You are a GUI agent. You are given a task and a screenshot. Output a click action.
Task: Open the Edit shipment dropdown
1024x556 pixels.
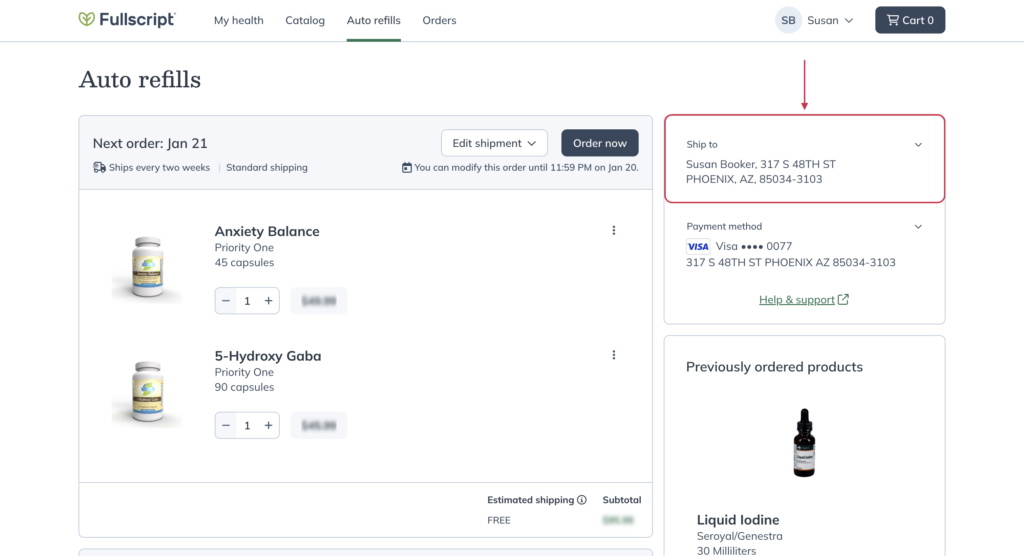[x=494, y=143]
